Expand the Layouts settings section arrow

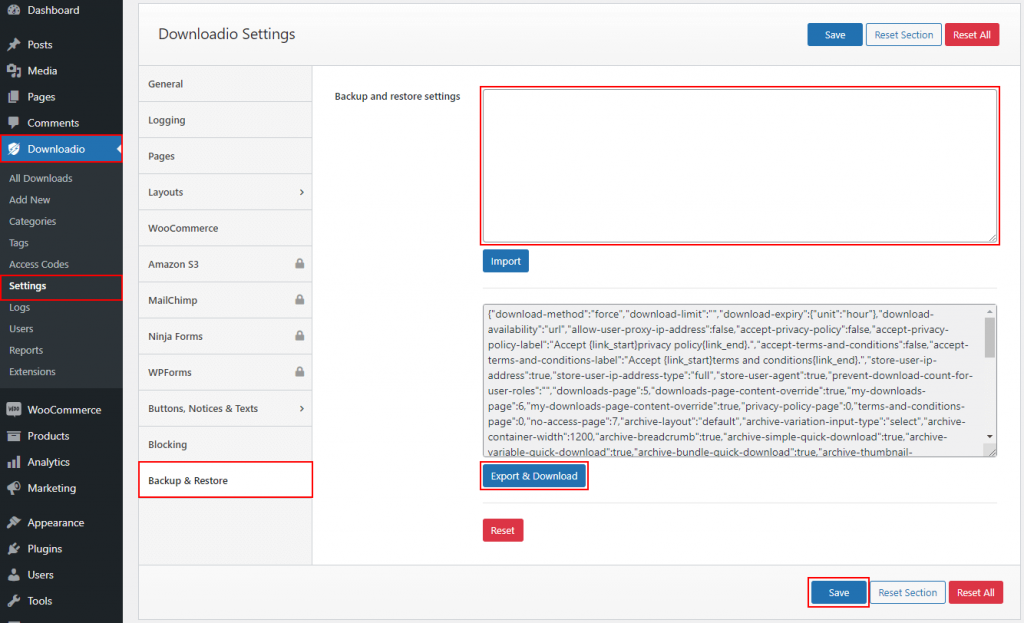pyautogui.click(x=302, y=192)
